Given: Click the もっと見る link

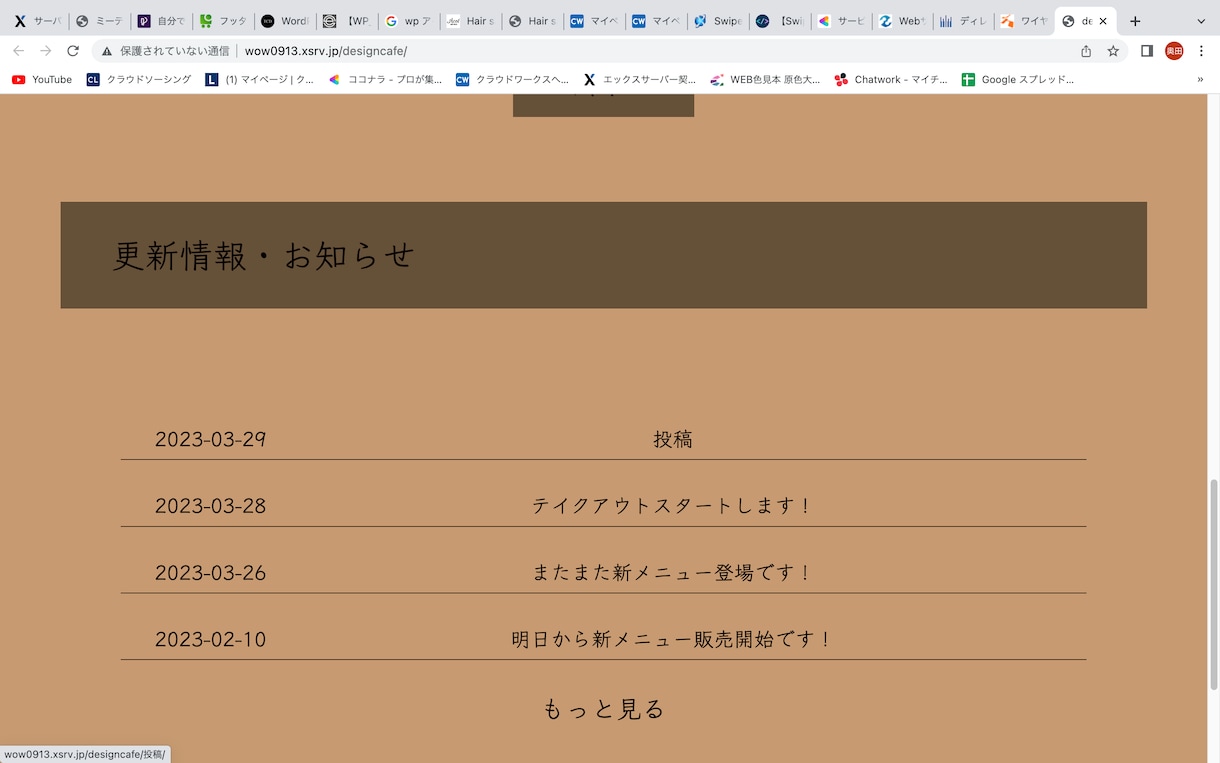Looking at the screenshot, I should [604, 709].
